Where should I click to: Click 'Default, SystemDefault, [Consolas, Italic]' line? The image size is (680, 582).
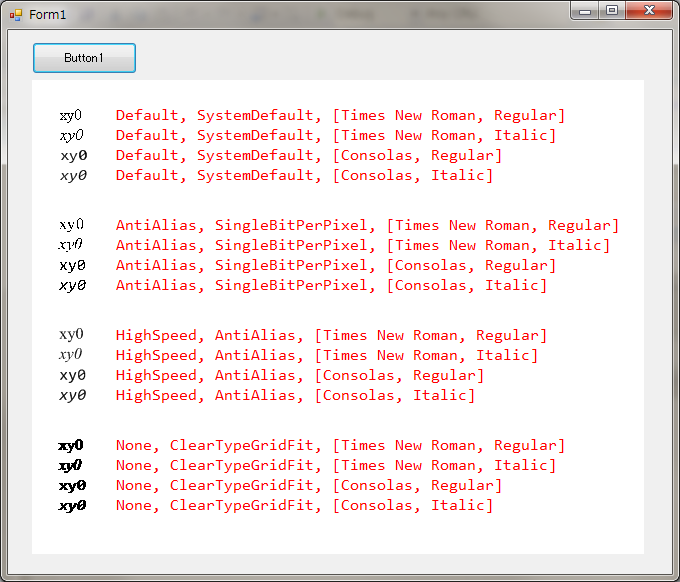click(x=304, y=175)
